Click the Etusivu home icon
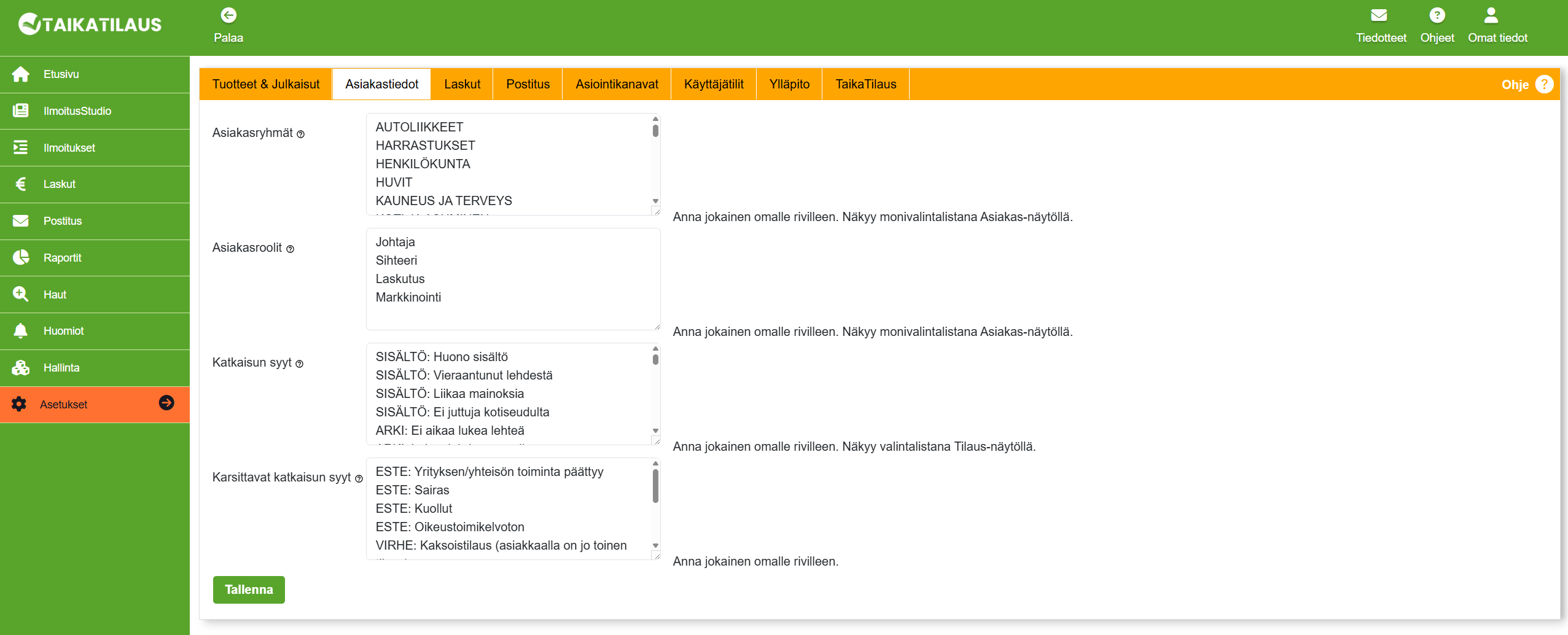 (x=21, y=74)
